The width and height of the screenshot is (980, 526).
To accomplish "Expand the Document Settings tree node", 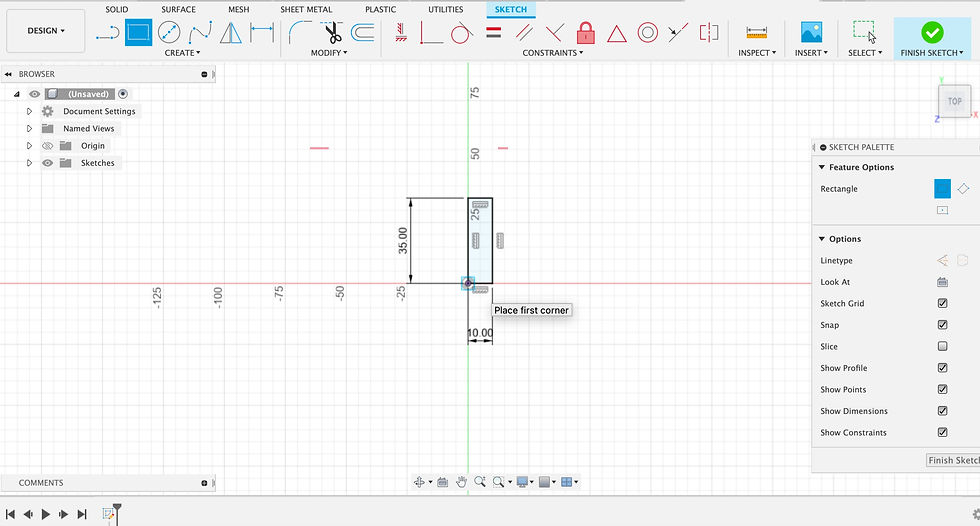I will 29,111.
